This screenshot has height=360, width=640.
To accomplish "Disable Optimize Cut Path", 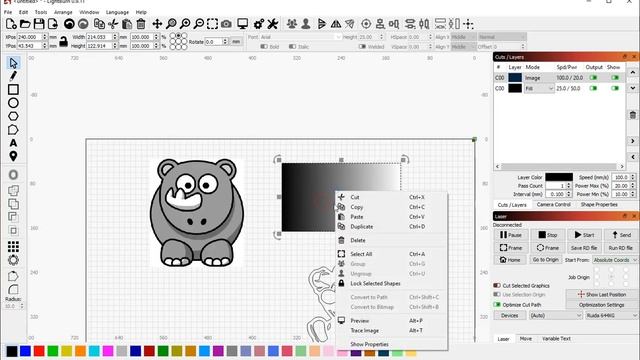I will click(x=497, y=304).
